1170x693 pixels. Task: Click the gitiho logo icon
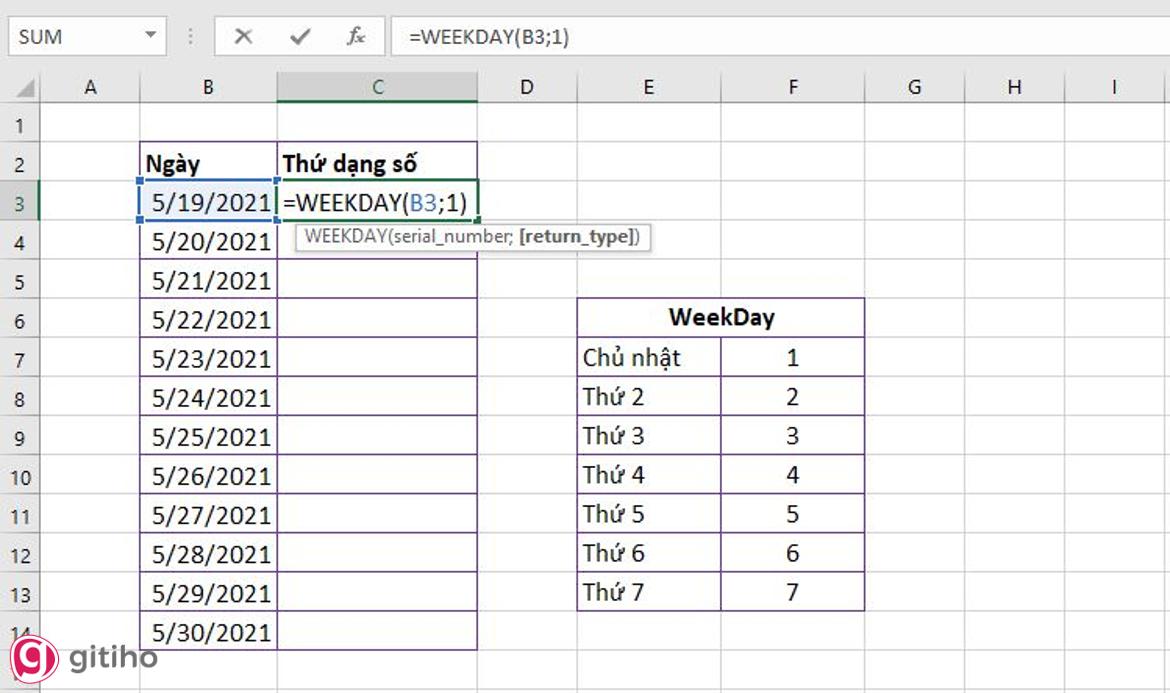(32, 657)
